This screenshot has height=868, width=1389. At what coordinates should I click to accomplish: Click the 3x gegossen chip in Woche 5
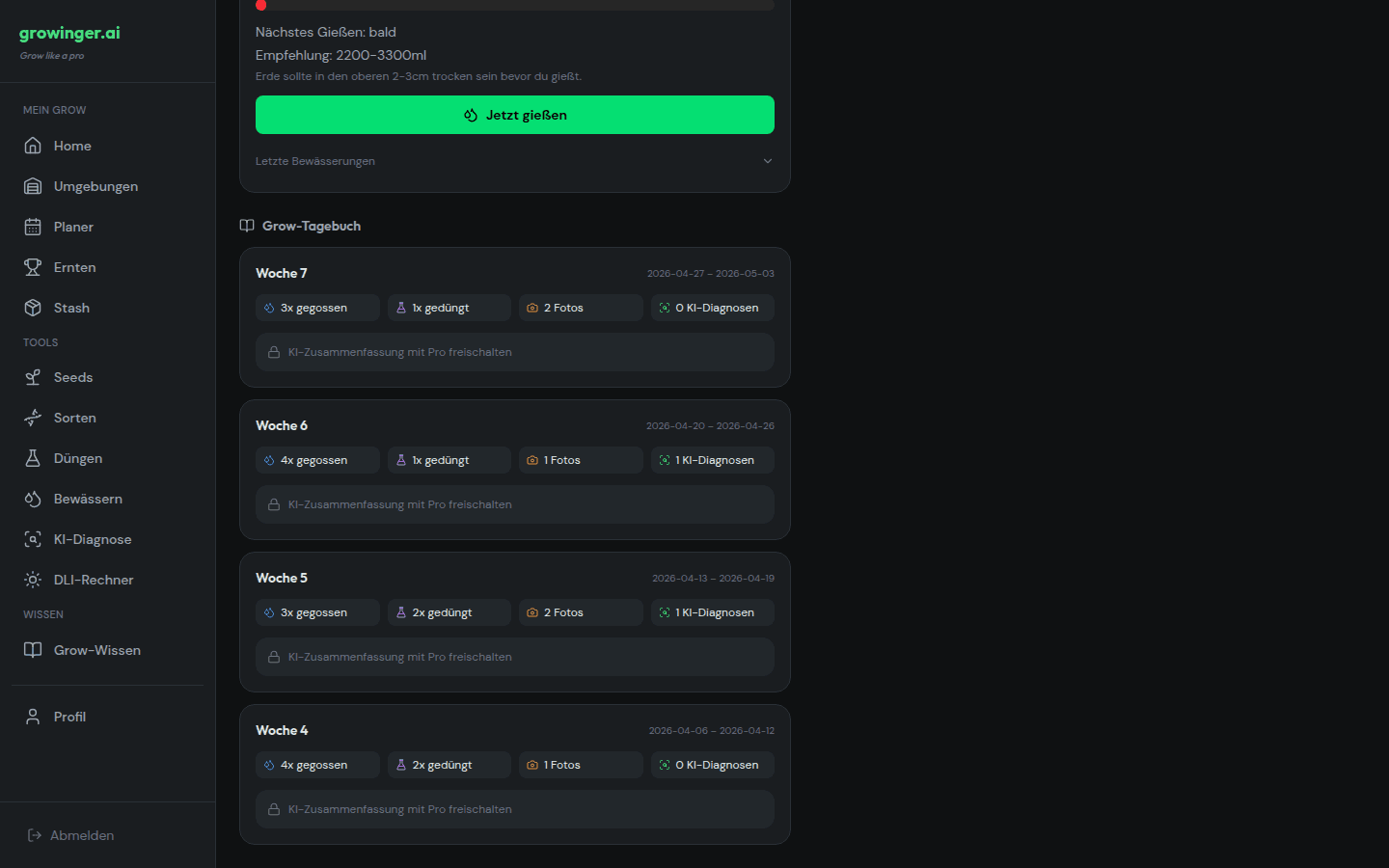click(x=317, y=612)
